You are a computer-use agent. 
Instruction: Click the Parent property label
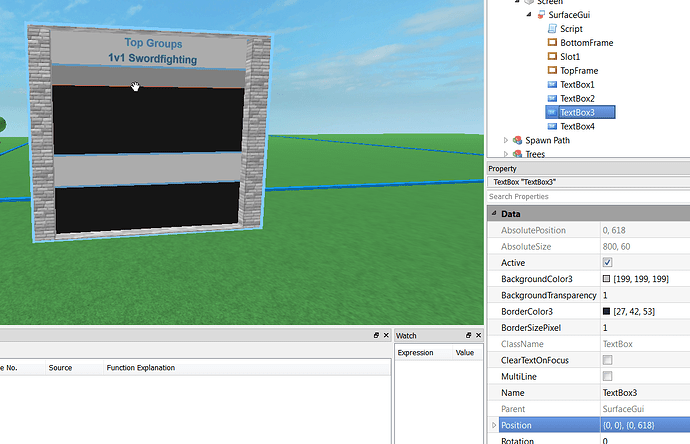[513, 409]
